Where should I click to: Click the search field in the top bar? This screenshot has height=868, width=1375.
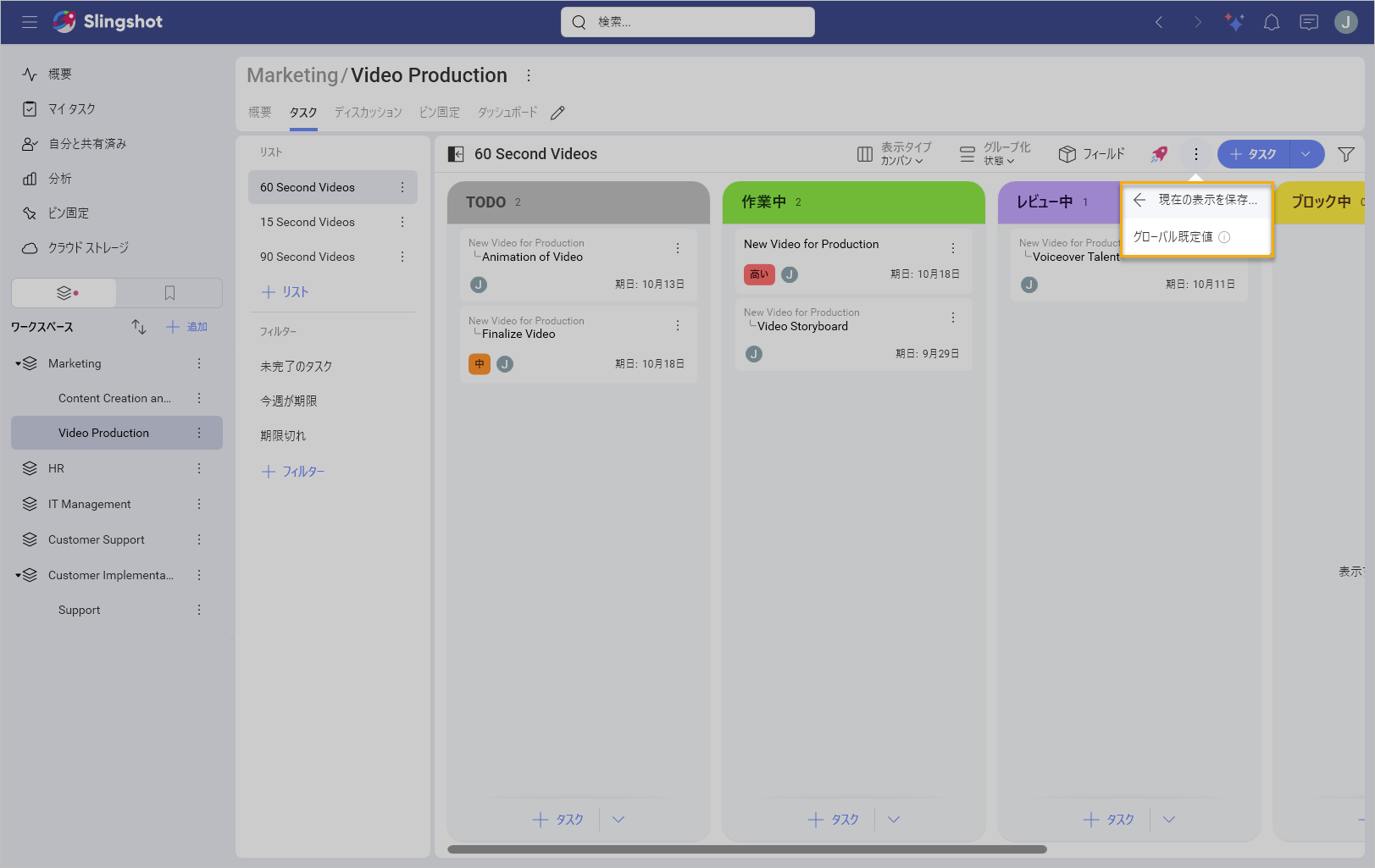click(687, 21)
